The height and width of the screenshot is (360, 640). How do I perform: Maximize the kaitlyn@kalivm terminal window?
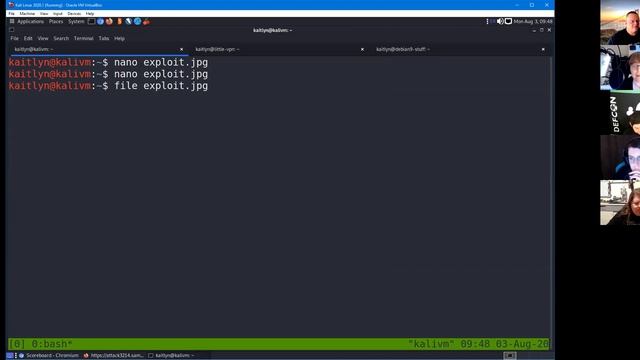click(x=542, y=30)
